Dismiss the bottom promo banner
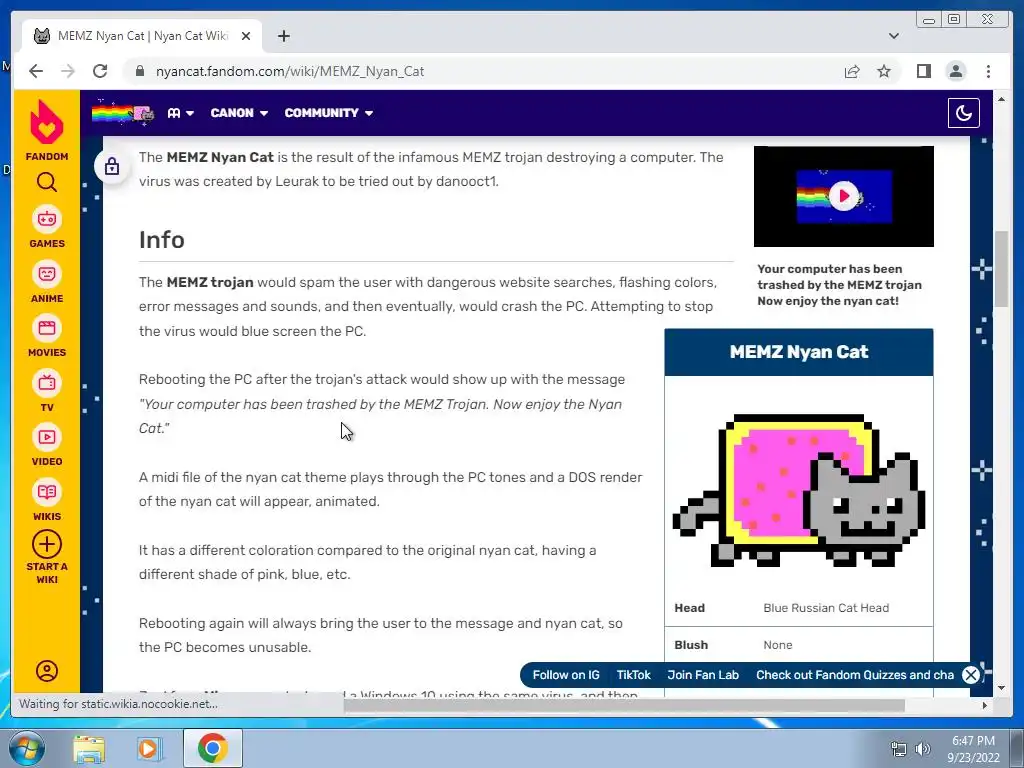This screenshot has height=768, width=1024. pyautogui.click(x=971, y=675)
